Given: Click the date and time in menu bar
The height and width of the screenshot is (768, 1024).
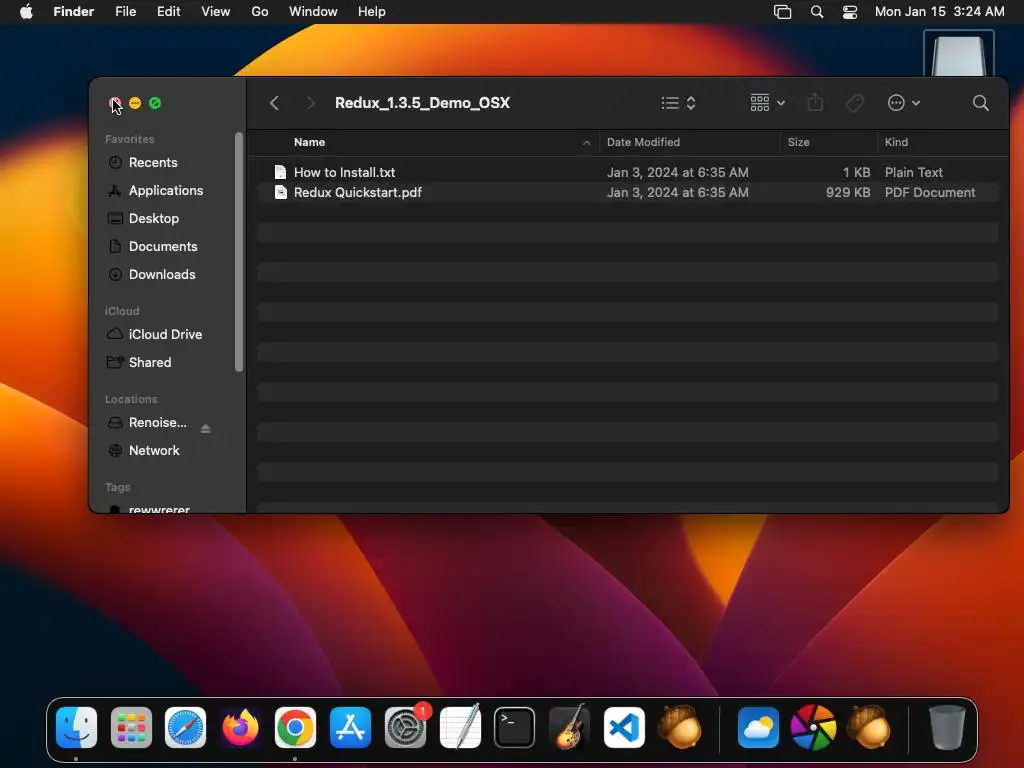Looking at the screenshot, I should tap(939, 12).
